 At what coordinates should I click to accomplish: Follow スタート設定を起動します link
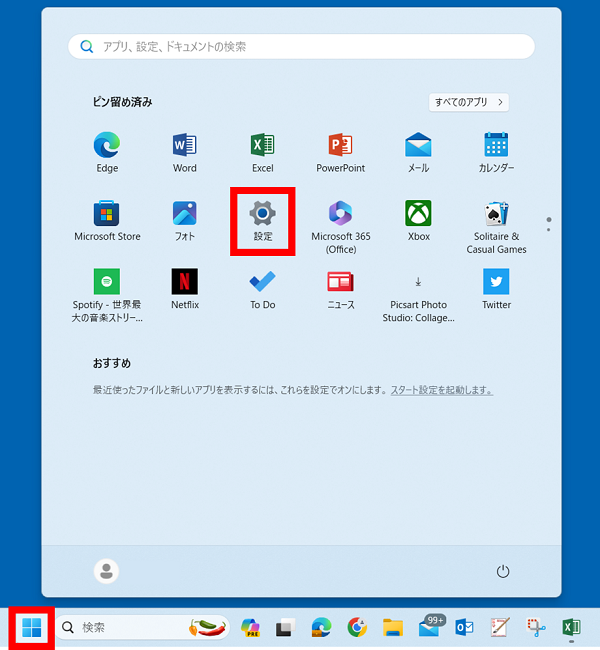pyautogui.click(x=442, y=390)
